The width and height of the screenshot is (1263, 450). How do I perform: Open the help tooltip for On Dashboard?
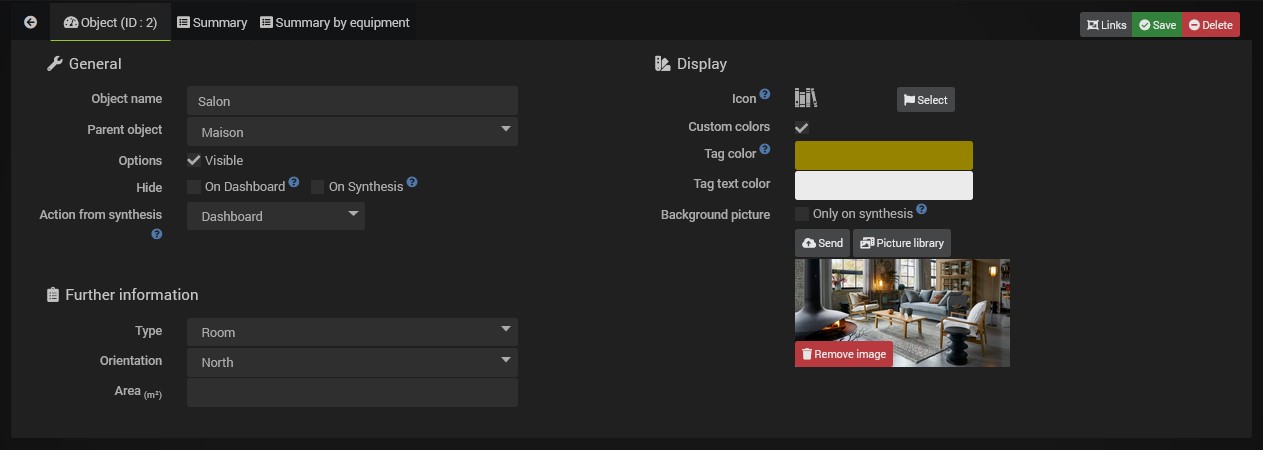(x=294, y=183)
